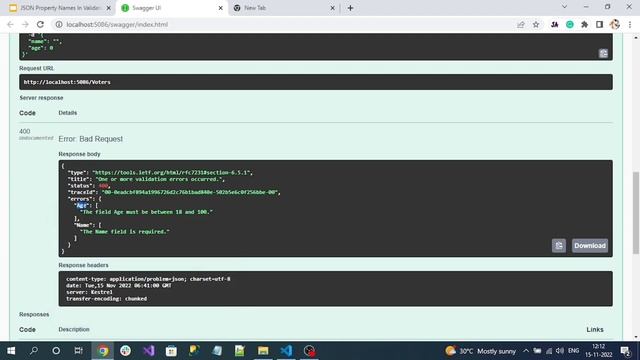Screen dimensions: 640x360
Task: Open Windows taskbar search
Action: point(34,351)
